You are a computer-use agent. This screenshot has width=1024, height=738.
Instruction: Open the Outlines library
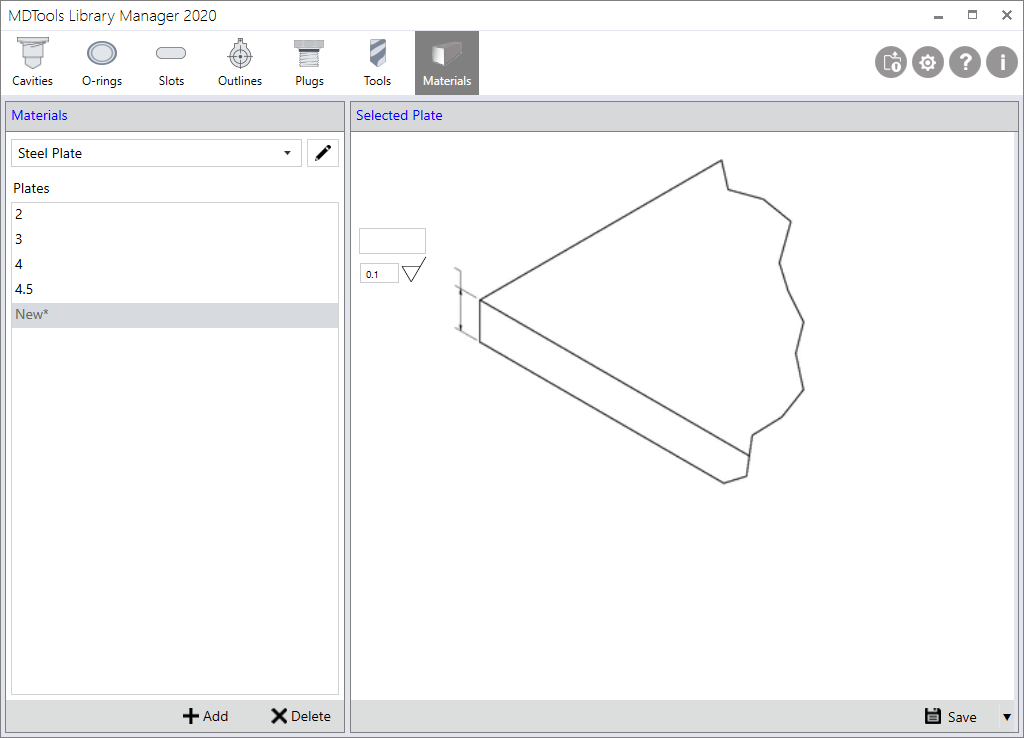coord(240,63)
